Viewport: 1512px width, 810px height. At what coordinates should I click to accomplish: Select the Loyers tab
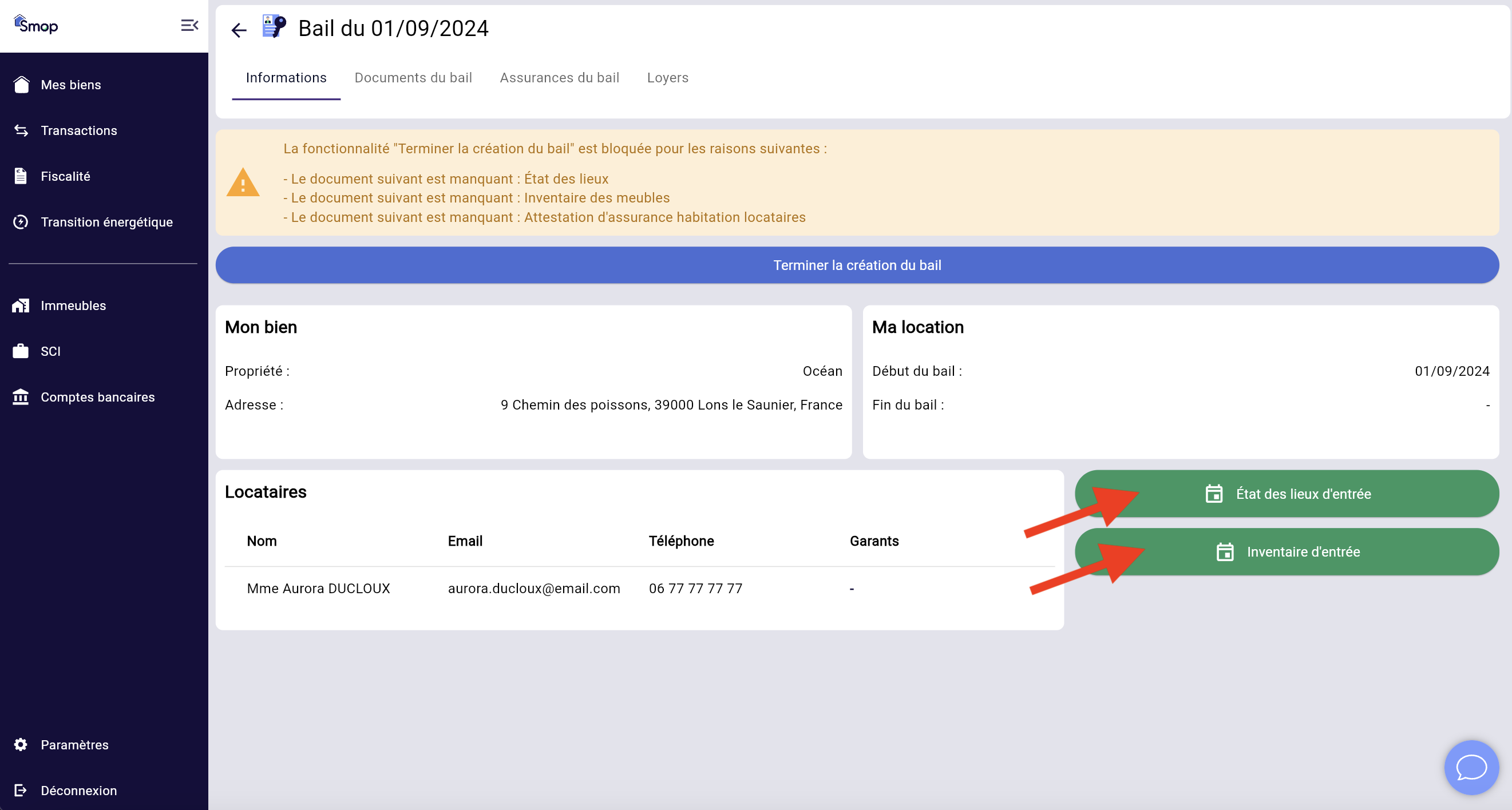tap(667, 78)
